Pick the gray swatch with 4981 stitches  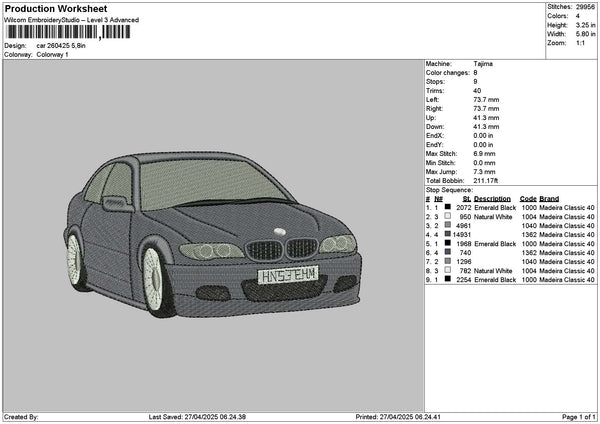coord(447,225)
